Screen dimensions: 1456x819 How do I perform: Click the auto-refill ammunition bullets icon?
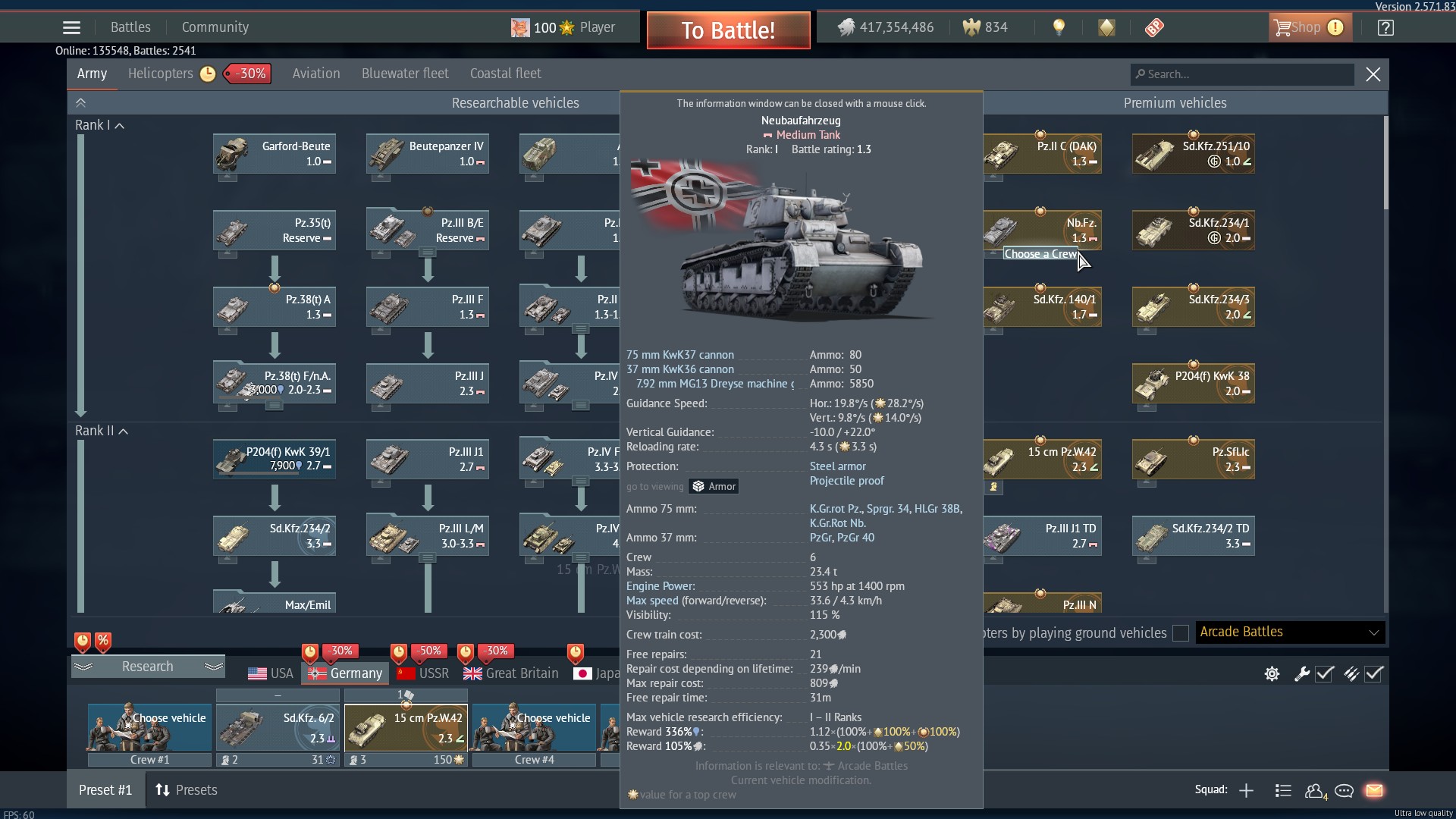[1351, 673]
